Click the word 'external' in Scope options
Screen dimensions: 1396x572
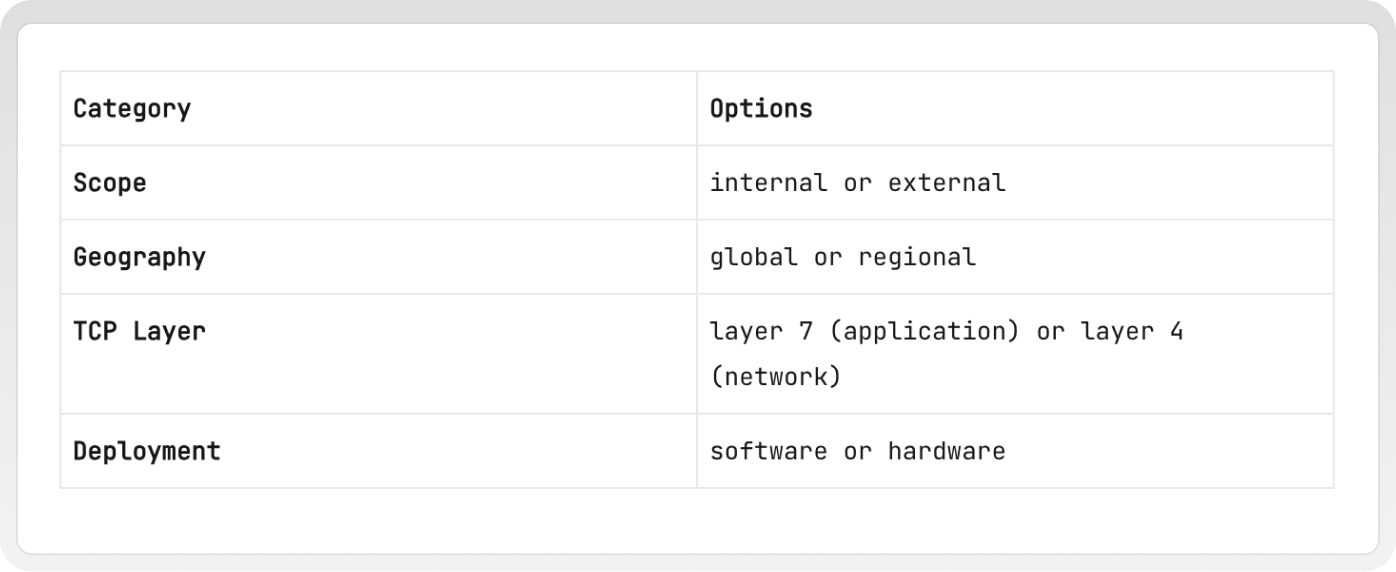(946, 183)
